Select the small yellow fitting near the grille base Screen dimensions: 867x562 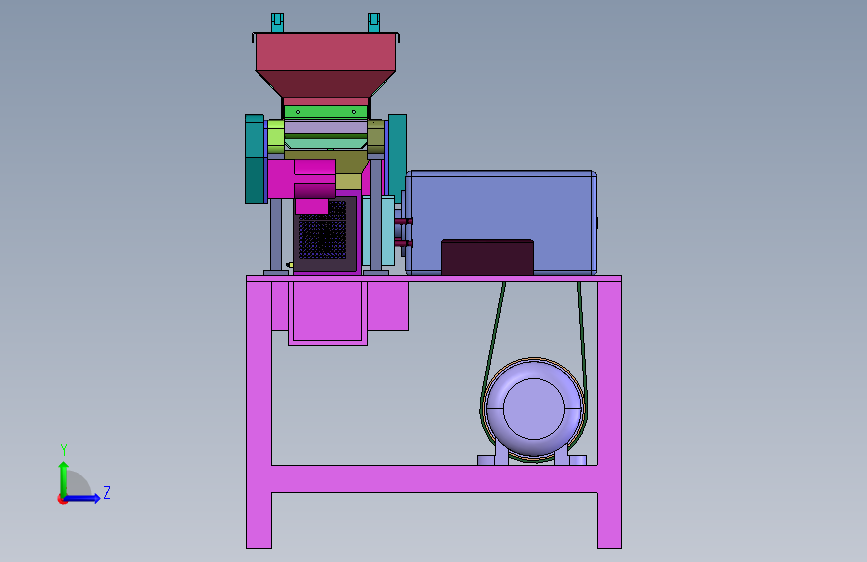(290, 265)
